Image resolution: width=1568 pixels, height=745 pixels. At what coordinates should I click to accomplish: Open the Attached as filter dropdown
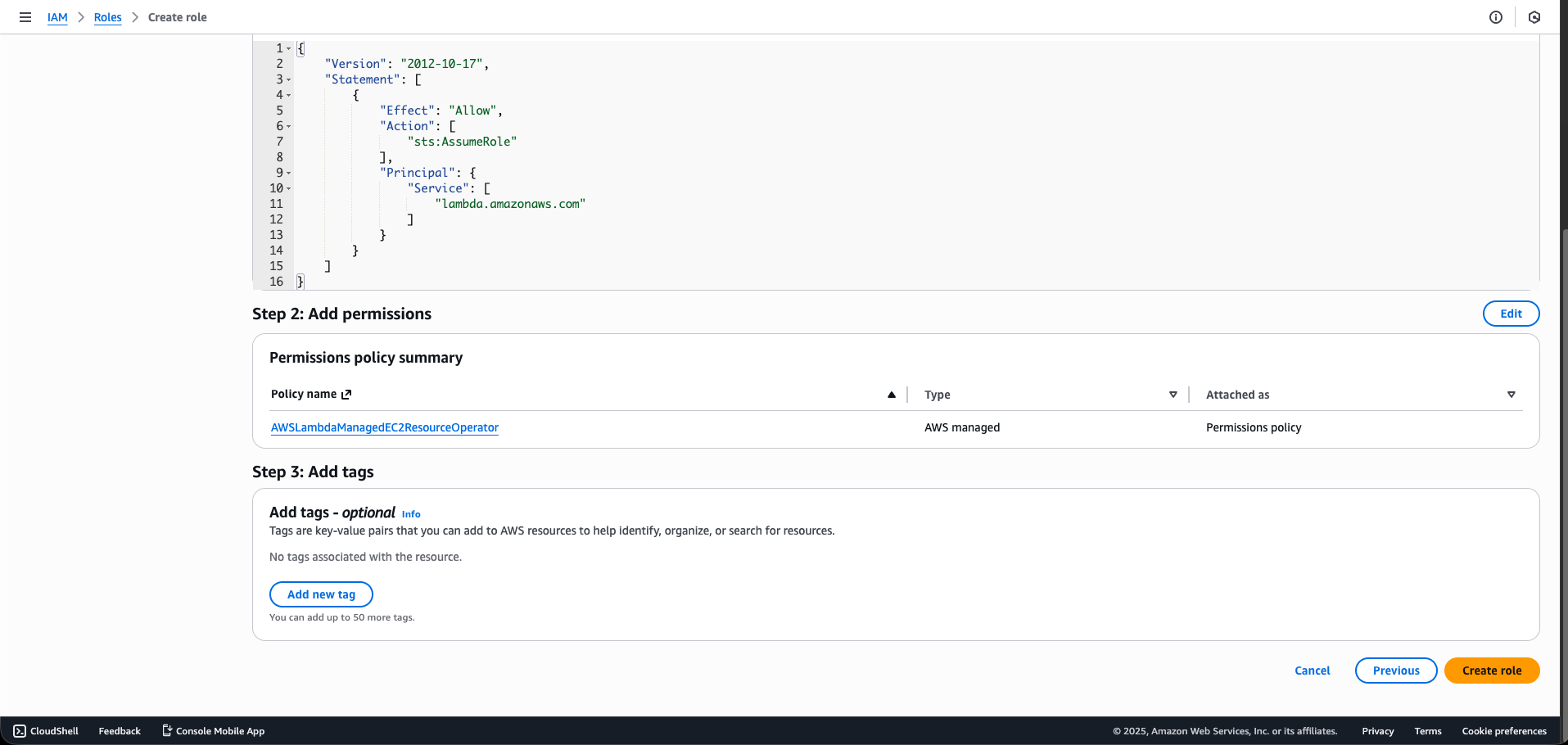(1511, 394)
